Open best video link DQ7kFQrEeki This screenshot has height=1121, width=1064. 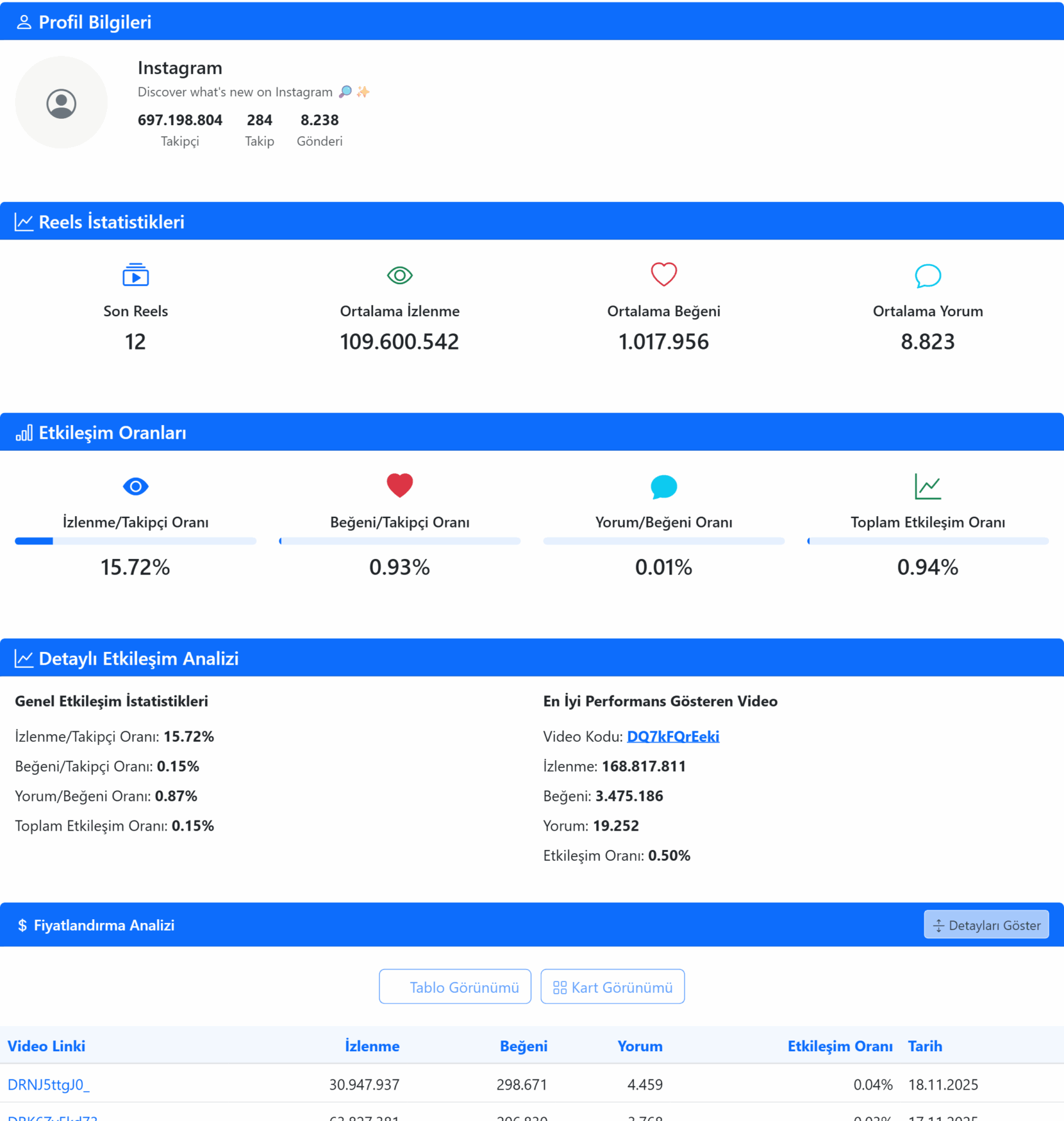(x=673, y=736)
